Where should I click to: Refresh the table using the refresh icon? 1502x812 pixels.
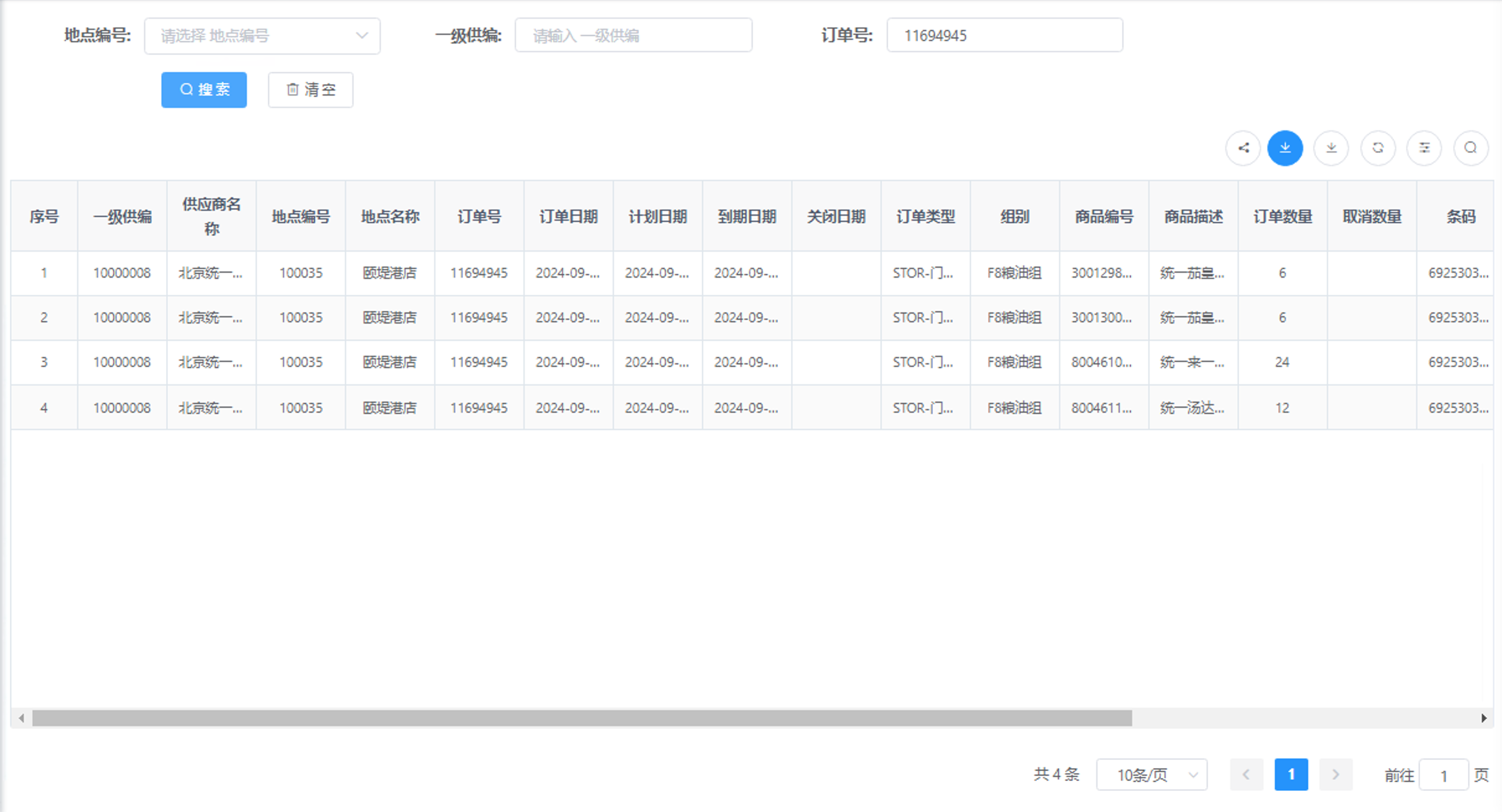[x=1378, y=148]
